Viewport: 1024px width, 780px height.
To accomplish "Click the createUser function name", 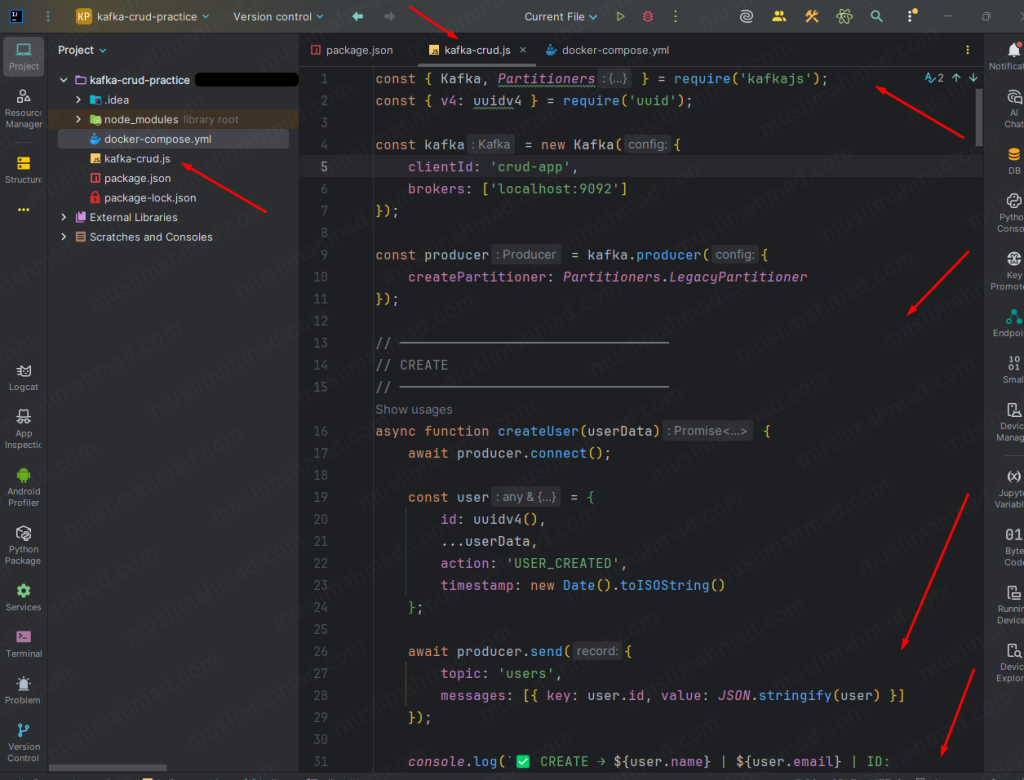I will [x=538, y=431].
